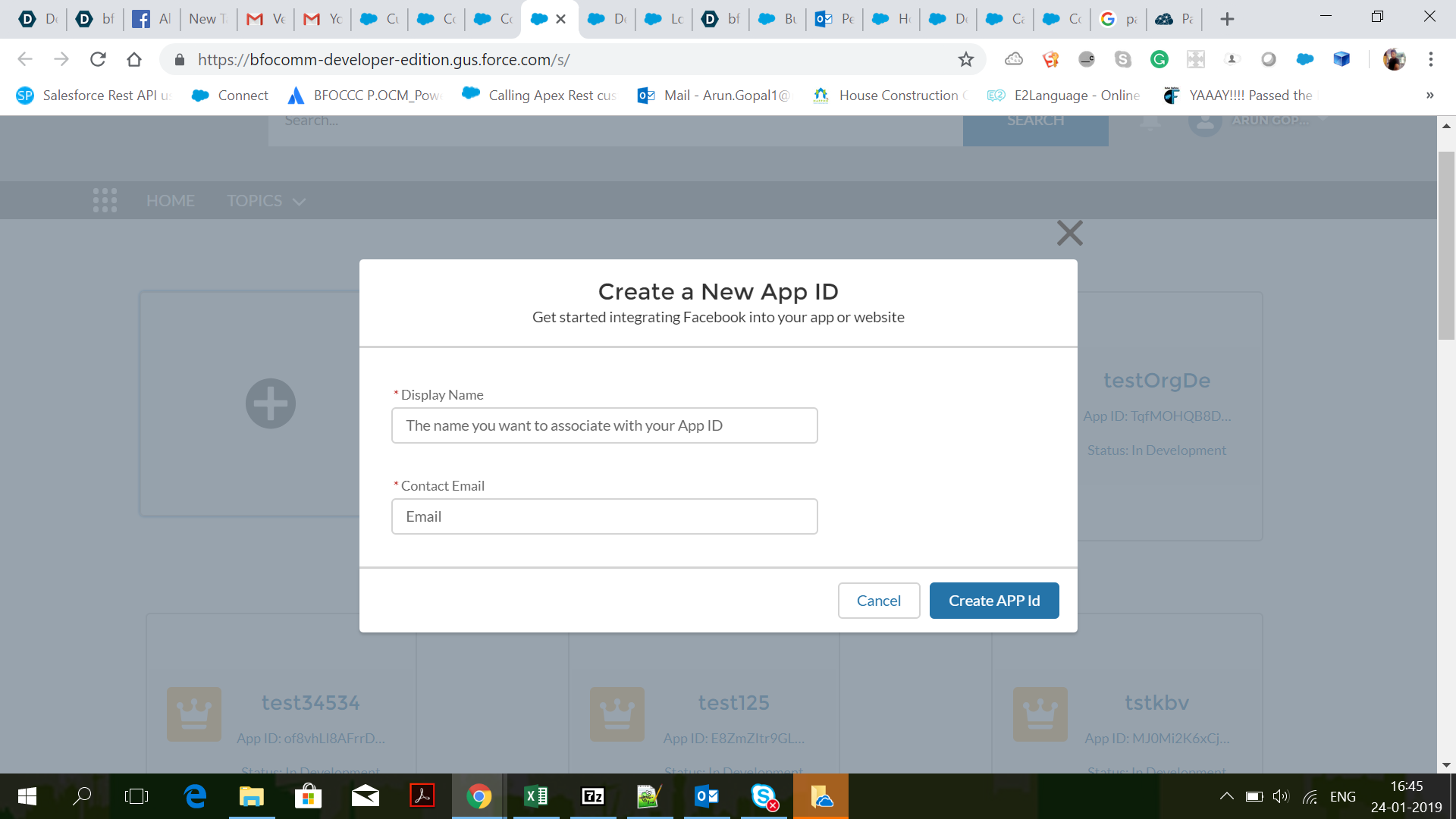Viewport: 1456px width, 819px height.
Task: Open the app launcher grid icon
Action: 105,200
